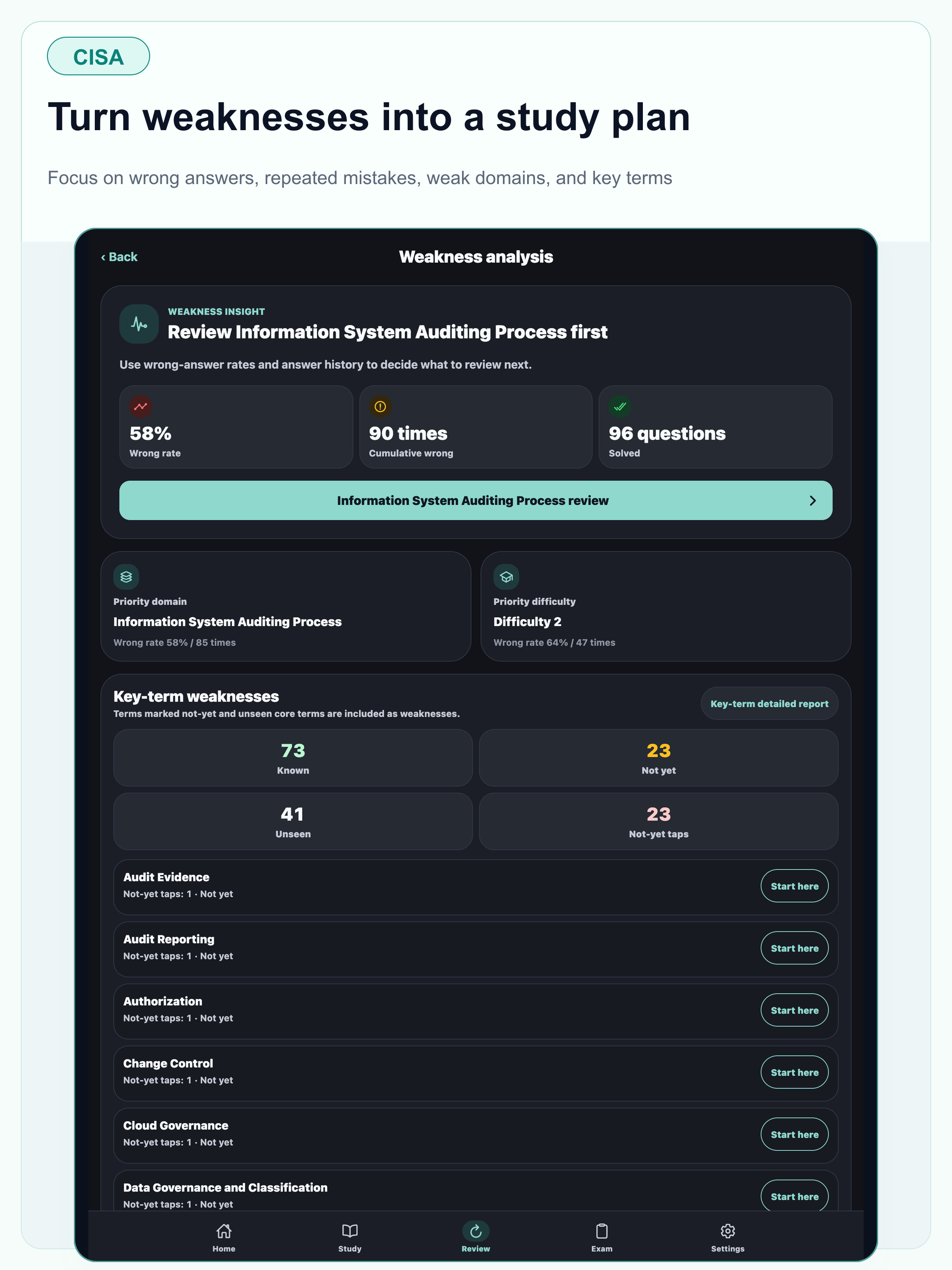Screen dimensions: 952x1270
Task: Select the 41 Unseen stat tile
Action: [293, 821]
